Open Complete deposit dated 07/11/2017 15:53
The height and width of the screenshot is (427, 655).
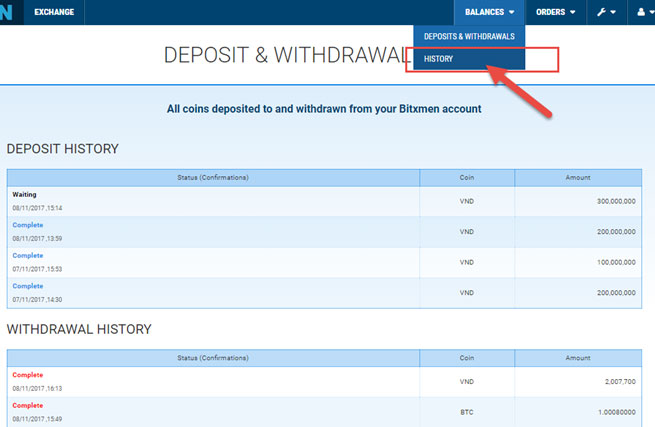[x=27, y=256]
